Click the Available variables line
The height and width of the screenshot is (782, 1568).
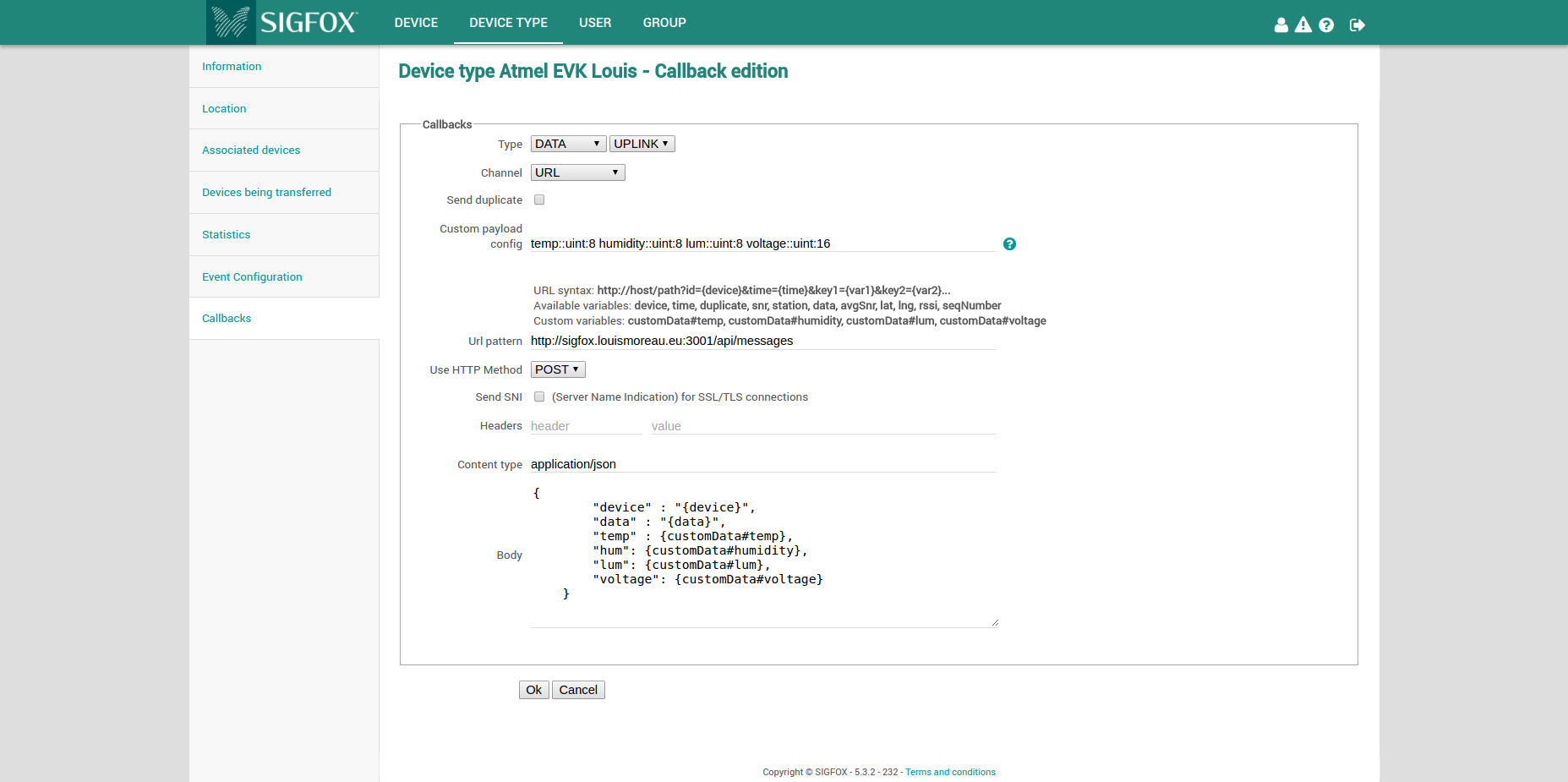pos(768,305)
